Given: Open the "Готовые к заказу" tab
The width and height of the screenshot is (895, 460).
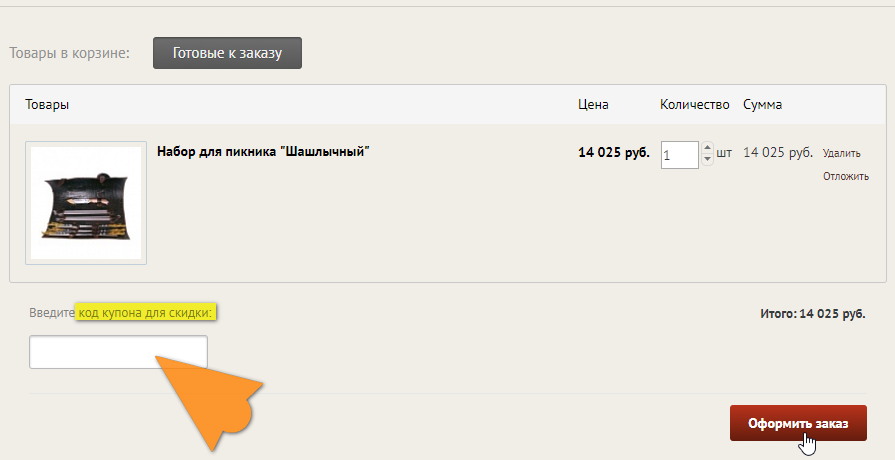Looking at the screenshot, I should coord(227,53).
